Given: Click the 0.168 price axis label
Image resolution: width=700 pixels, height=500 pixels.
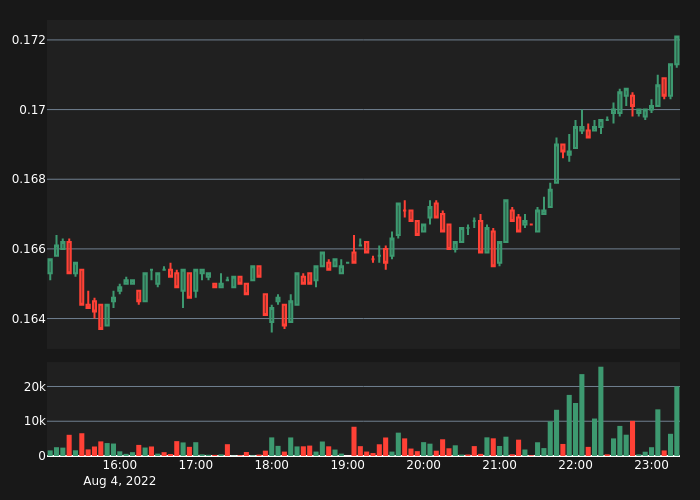Looking at the screenshot, I should 29,179.
